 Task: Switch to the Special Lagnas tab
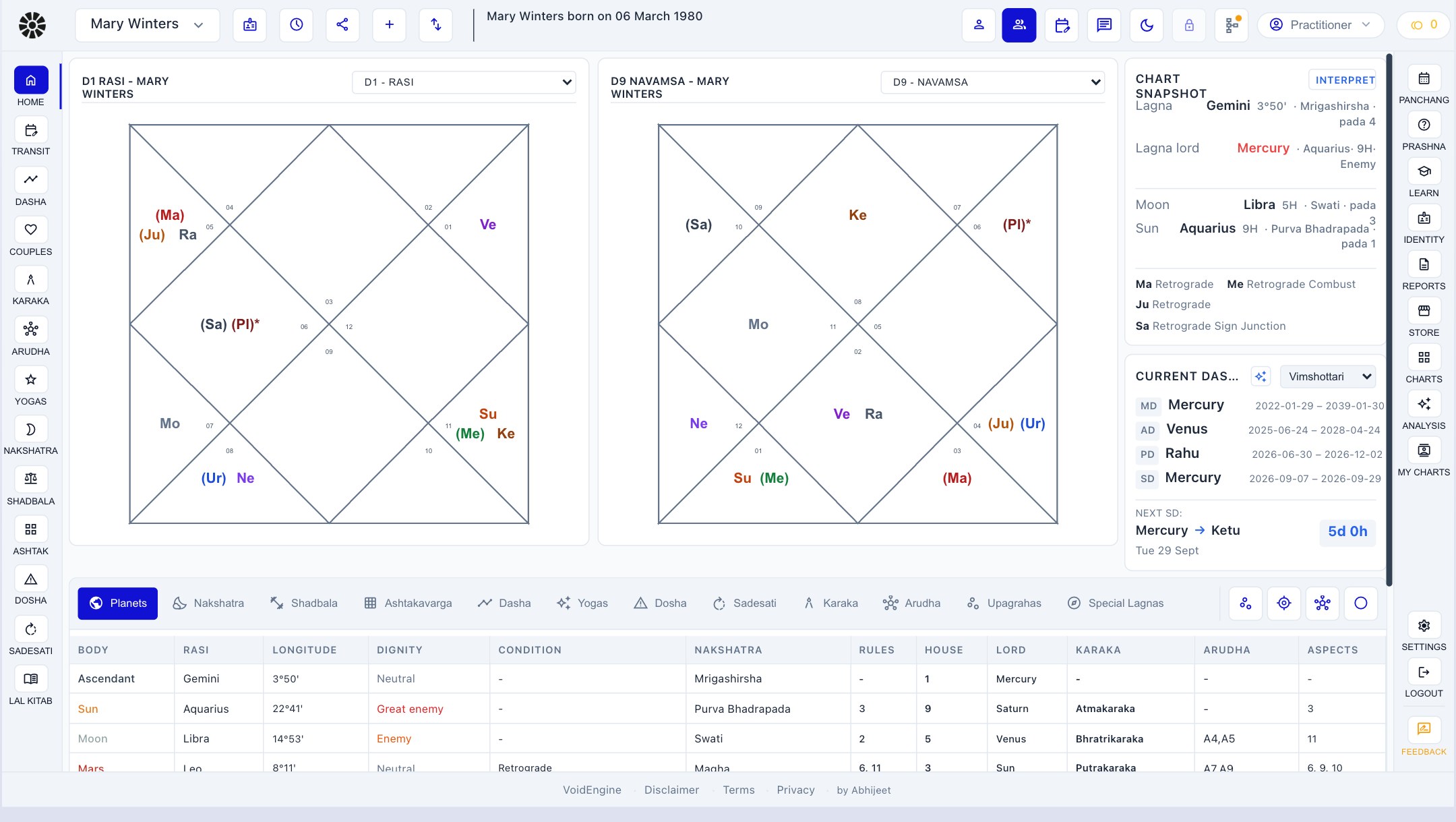[1116, 604]
